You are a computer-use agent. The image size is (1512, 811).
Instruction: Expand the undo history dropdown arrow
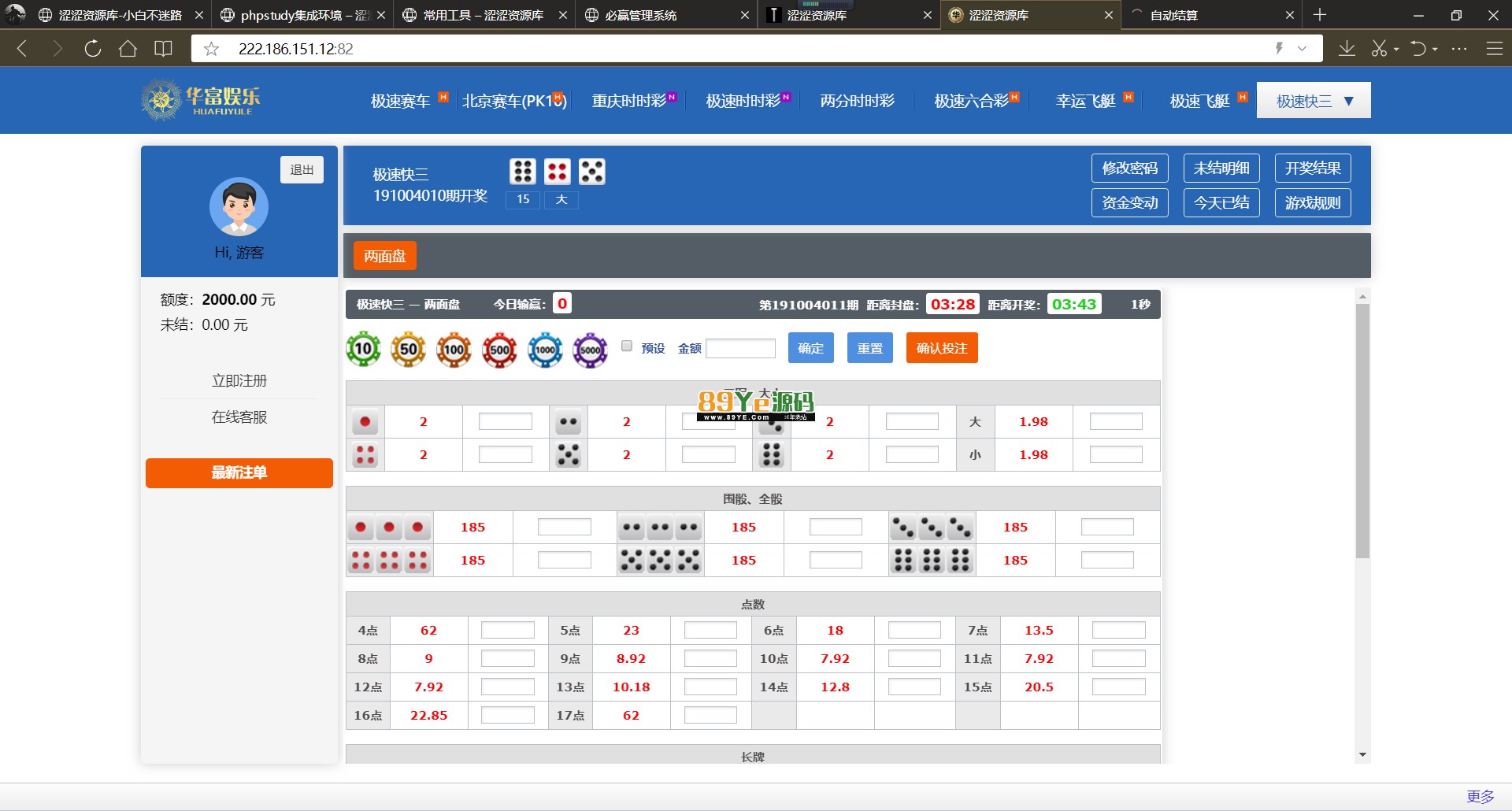1435,49
